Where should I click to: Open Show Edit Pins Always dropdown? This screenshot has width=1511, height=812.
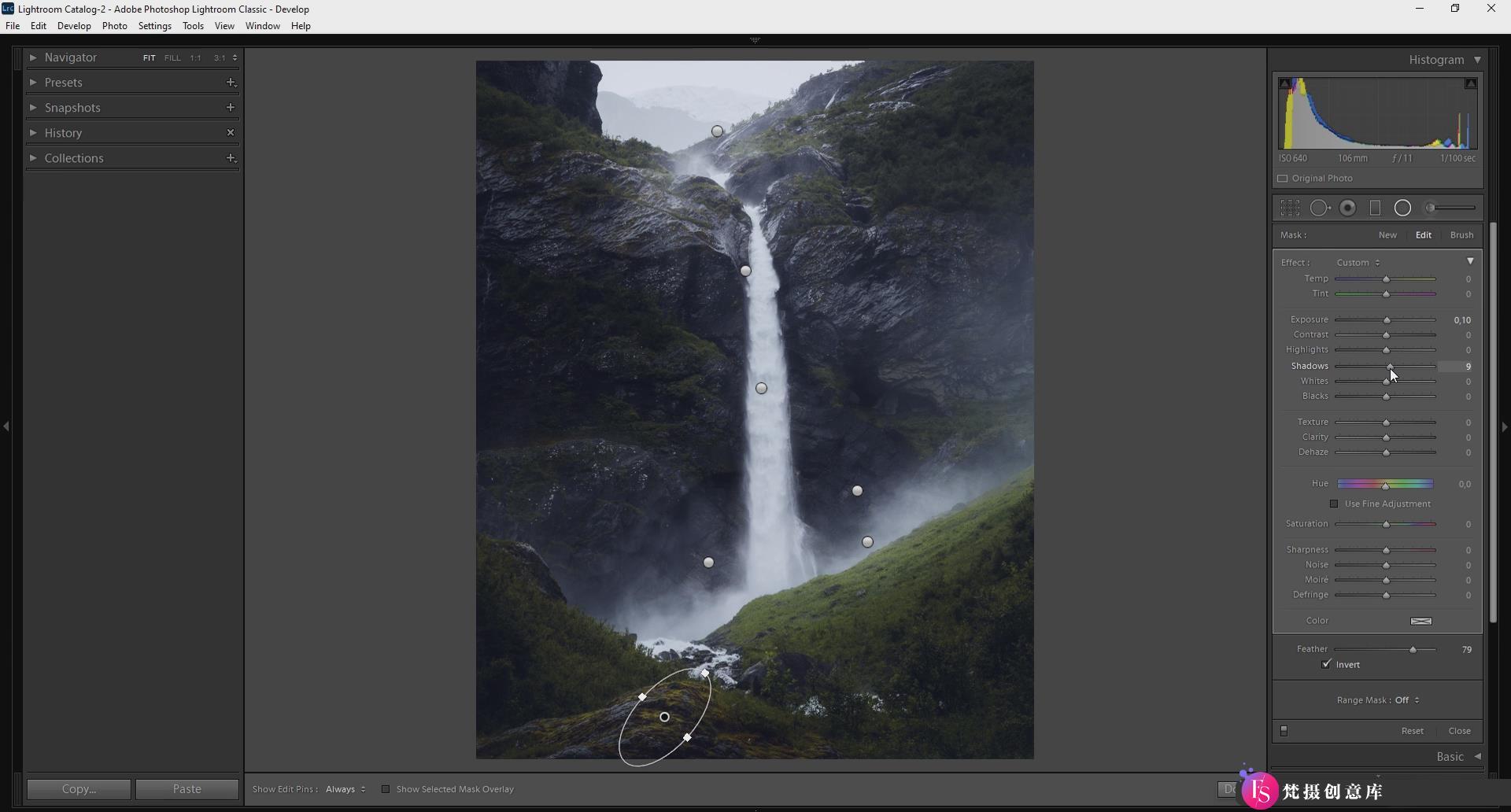click(345, 789)
